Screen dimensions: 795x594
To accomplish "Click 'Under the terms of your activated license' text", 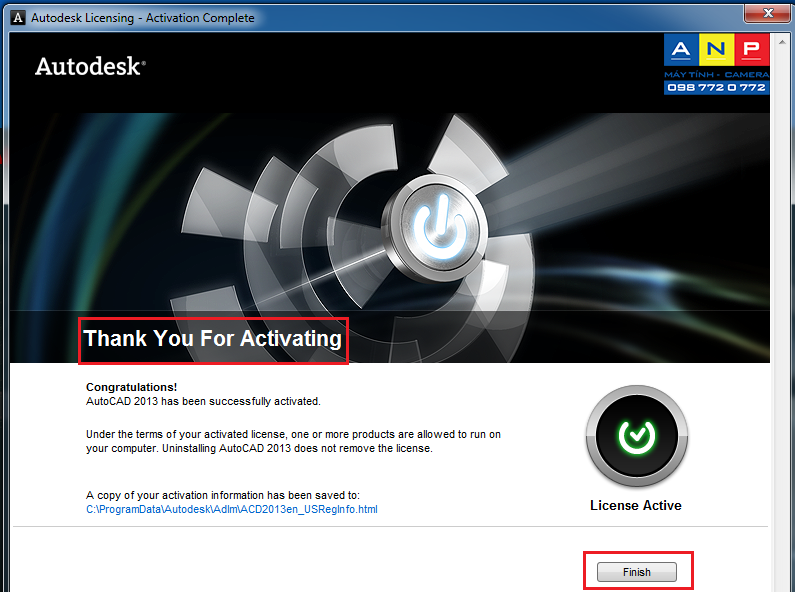I will pyautogui.click(x=293, y=441).
